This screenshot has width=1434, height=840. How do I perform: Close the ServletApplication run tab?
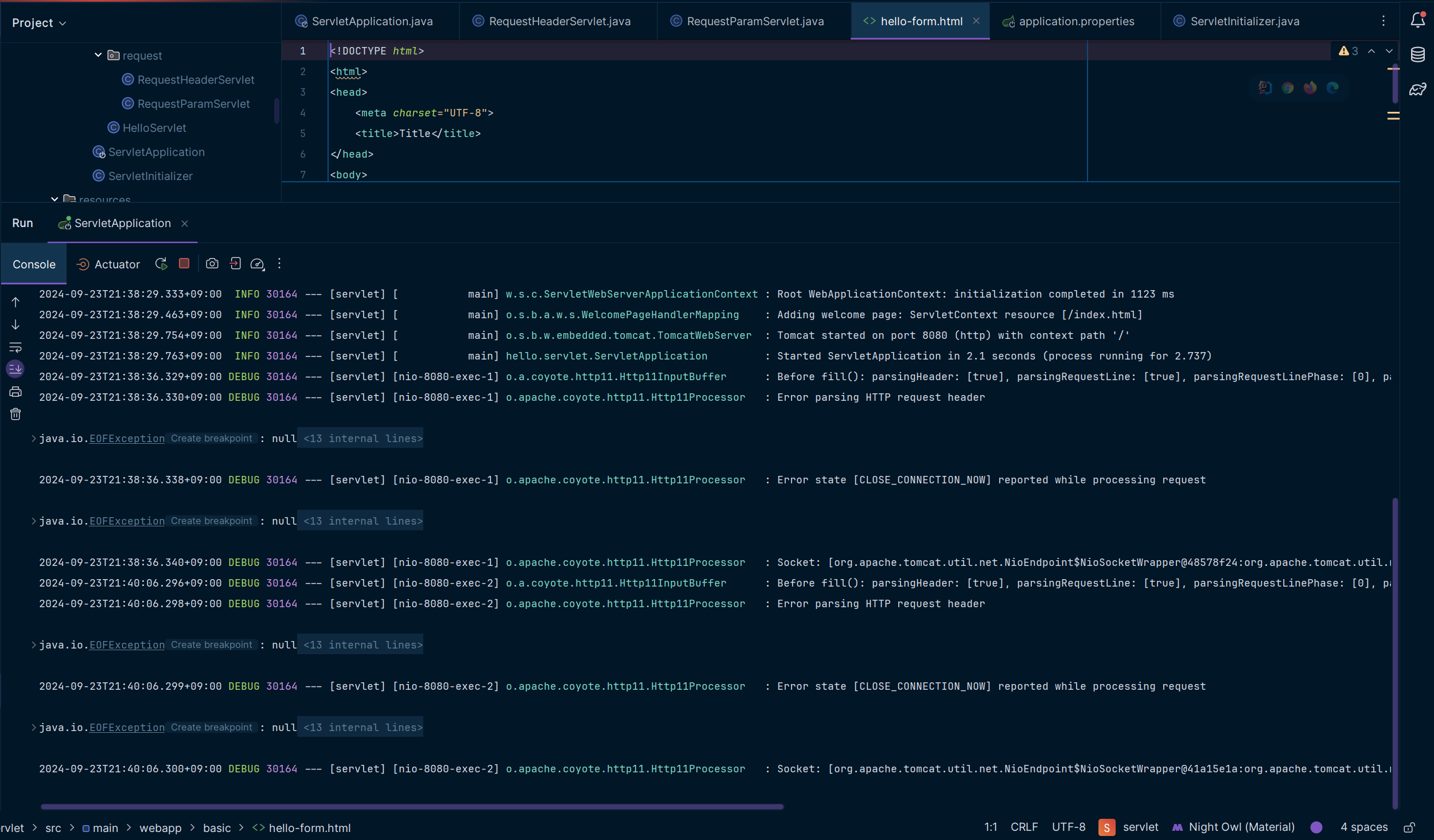185,224
